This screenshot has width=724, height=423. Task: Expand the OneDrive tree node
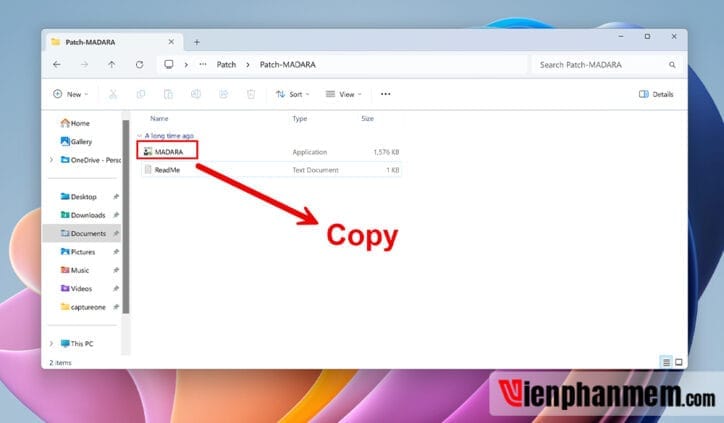coord(51,160)
